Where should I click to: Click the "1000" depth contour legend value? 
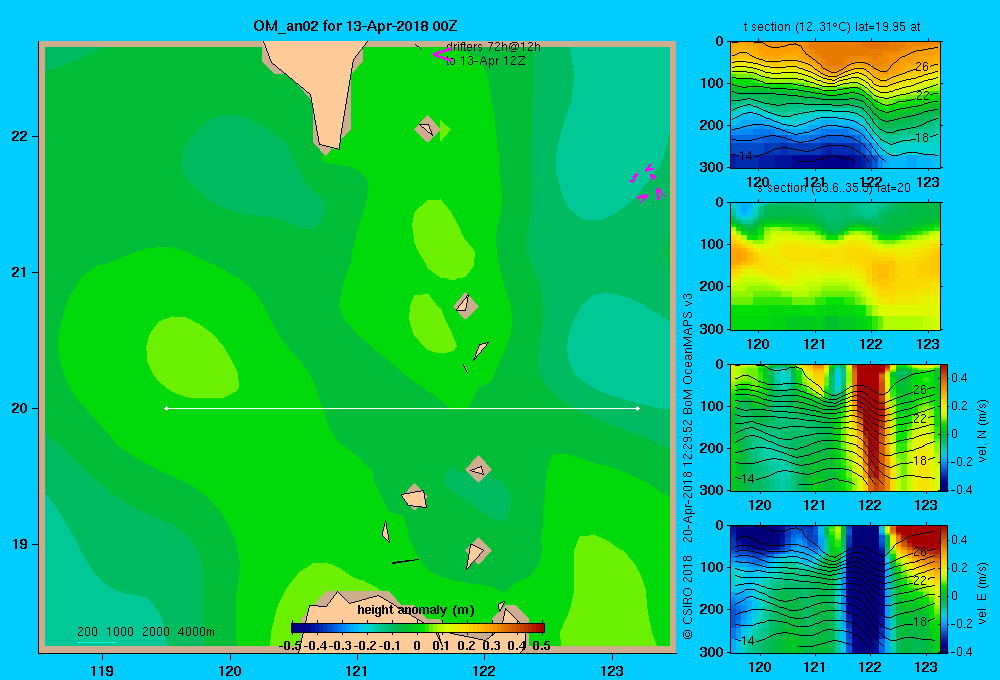120,632
